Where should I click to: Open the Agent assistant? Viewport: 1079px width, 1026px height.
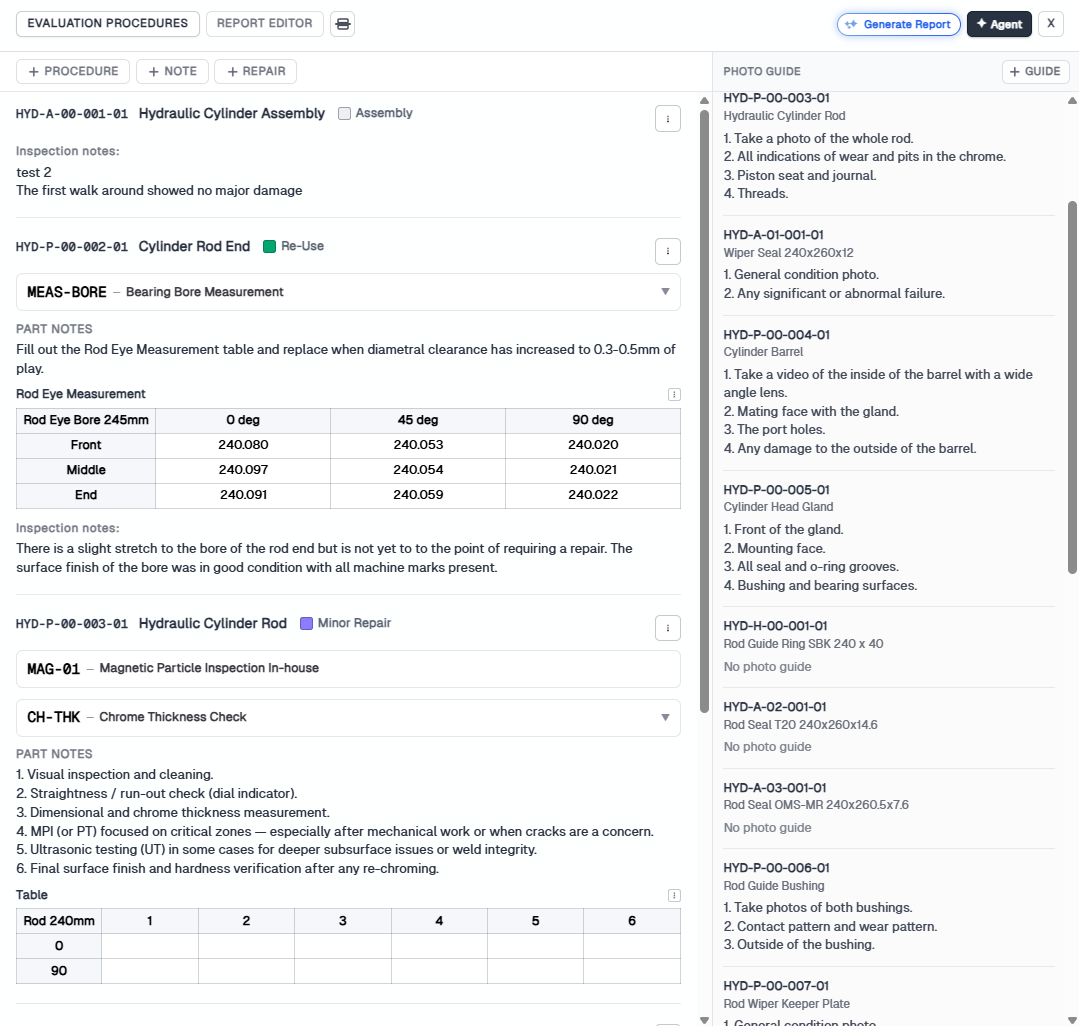(999, 24)
